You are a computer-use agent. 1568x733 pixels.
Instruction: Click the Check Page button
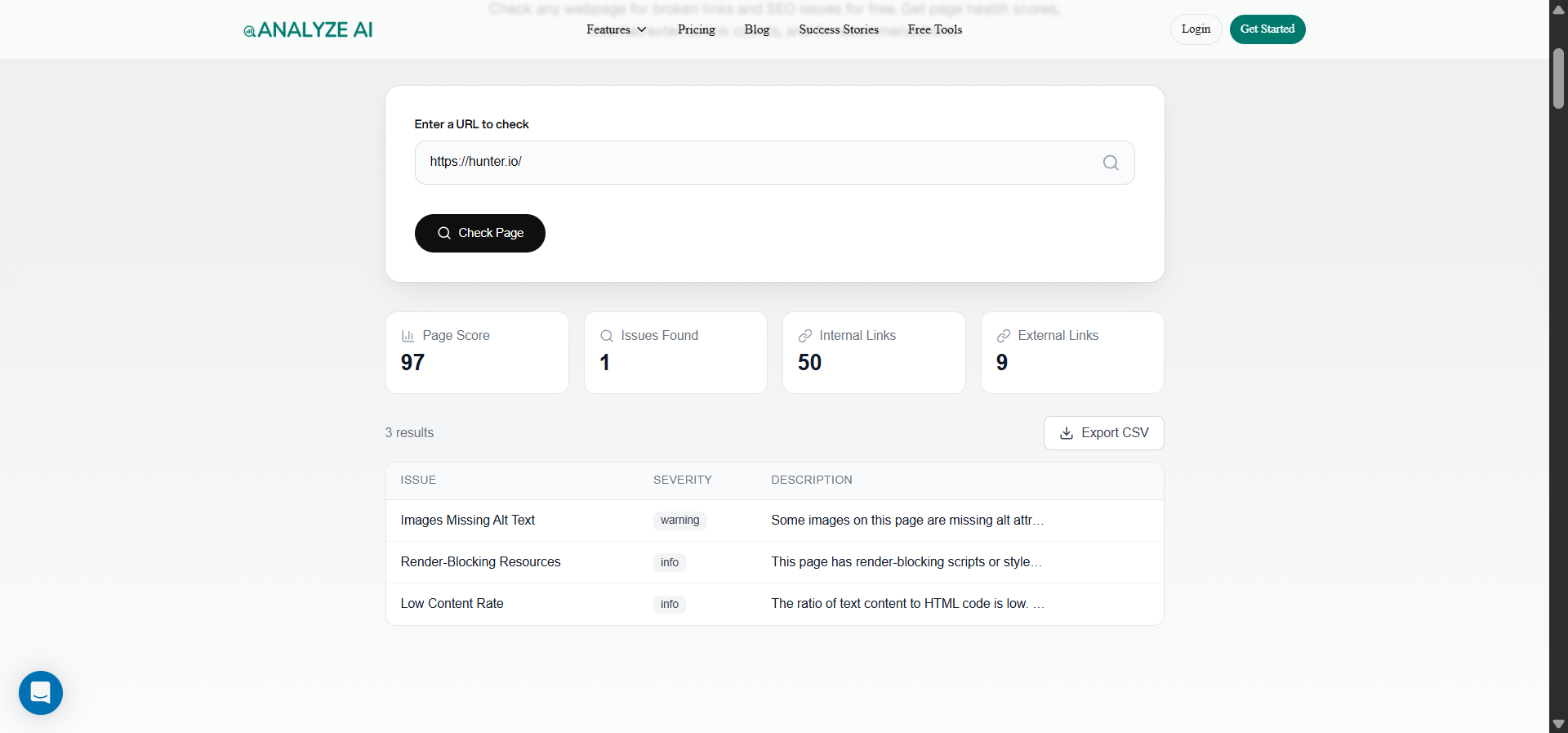coord(480,233)
